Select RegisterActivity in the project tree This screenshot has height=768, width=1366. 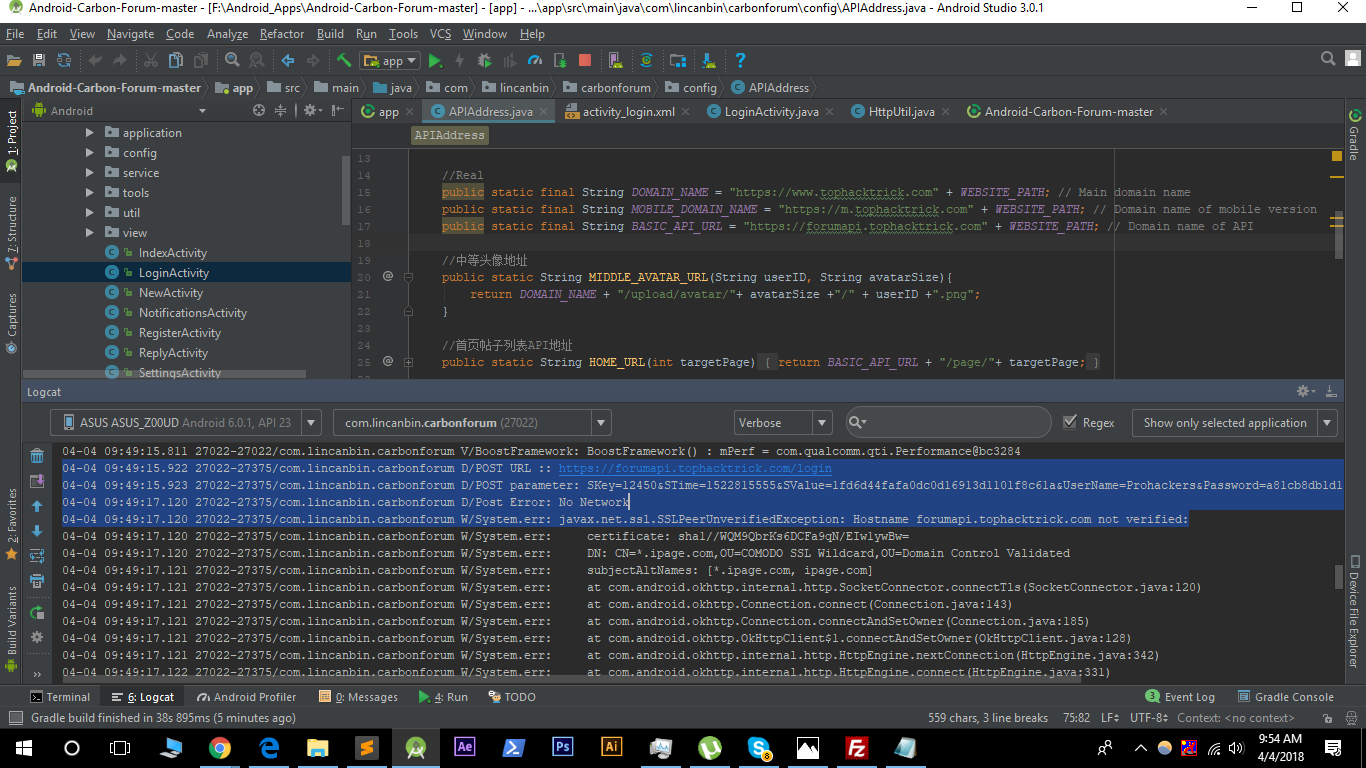click(179, 333)
